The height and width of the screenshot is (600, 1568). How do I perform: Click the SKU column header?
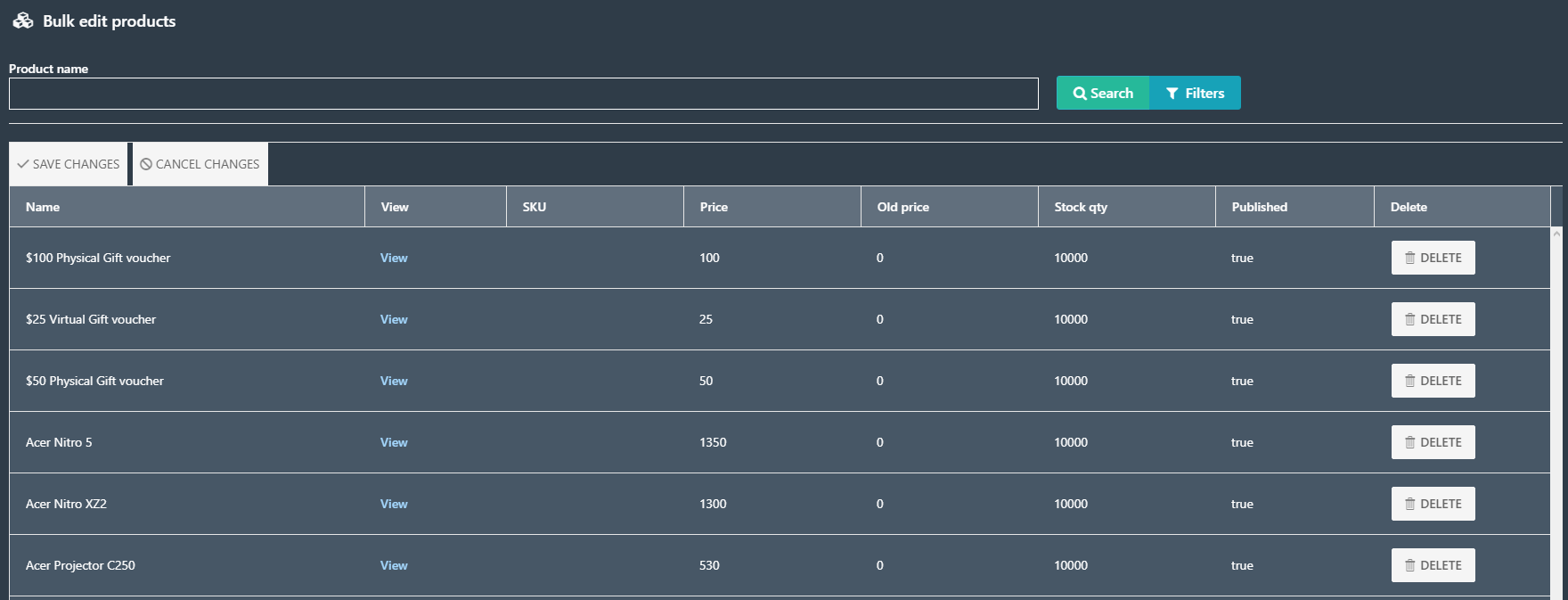pos(595,207)
